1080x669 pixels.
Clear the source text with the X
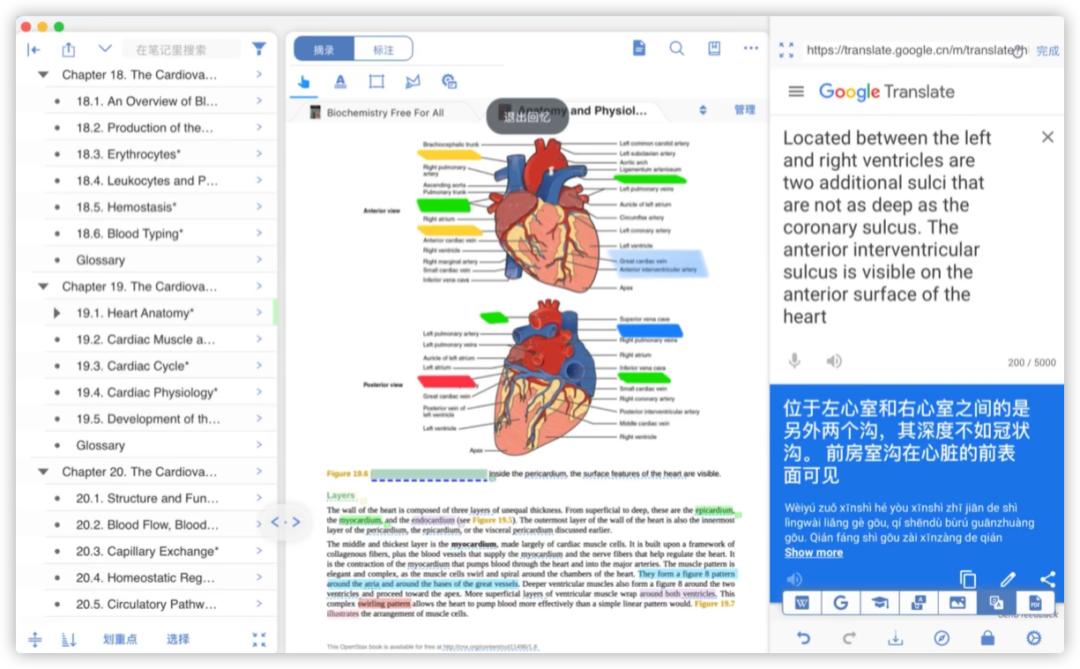[1048, 137]
